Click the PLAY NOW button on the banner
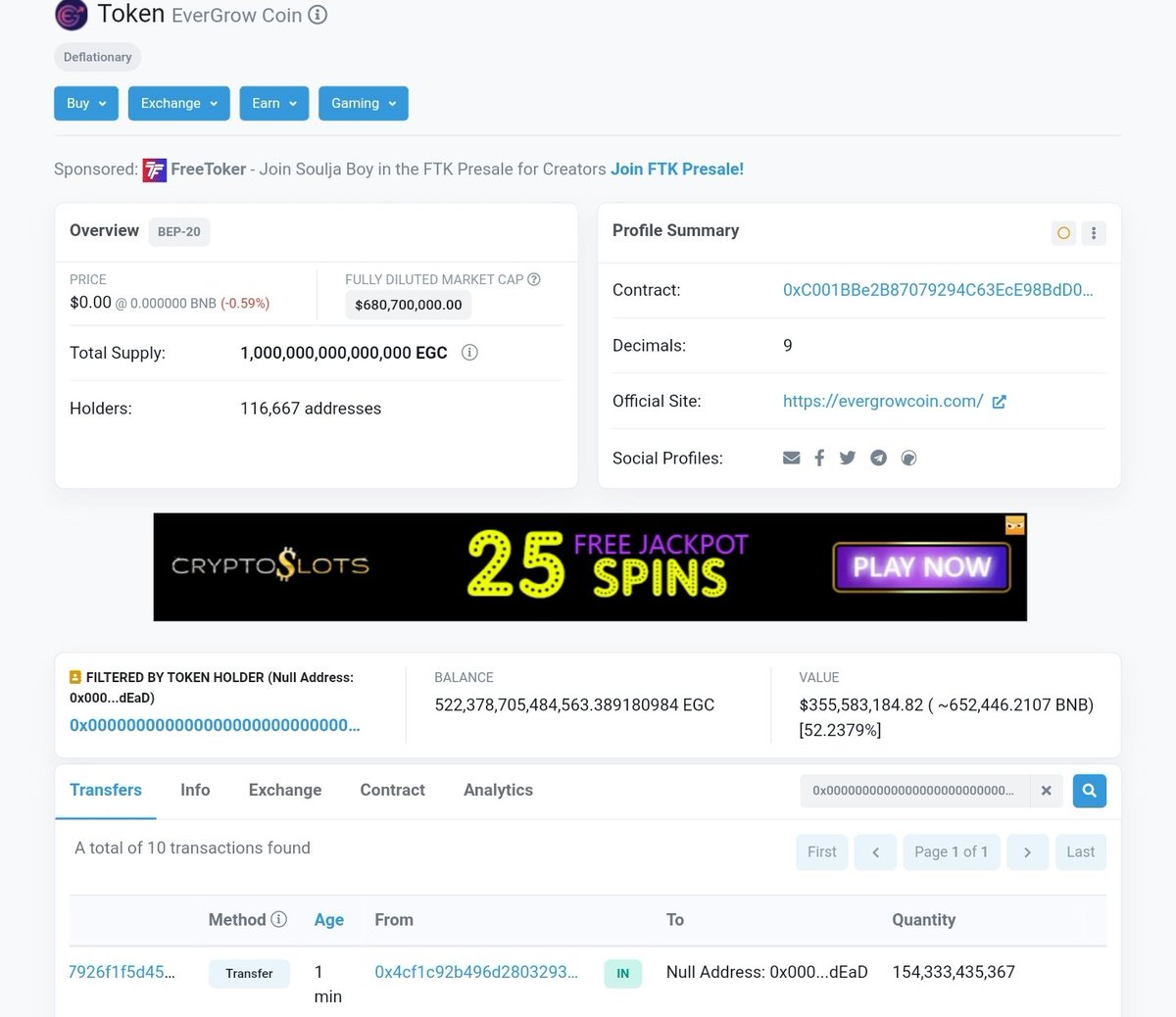Screen dimensions: 1176x1017 pos(921,567)
